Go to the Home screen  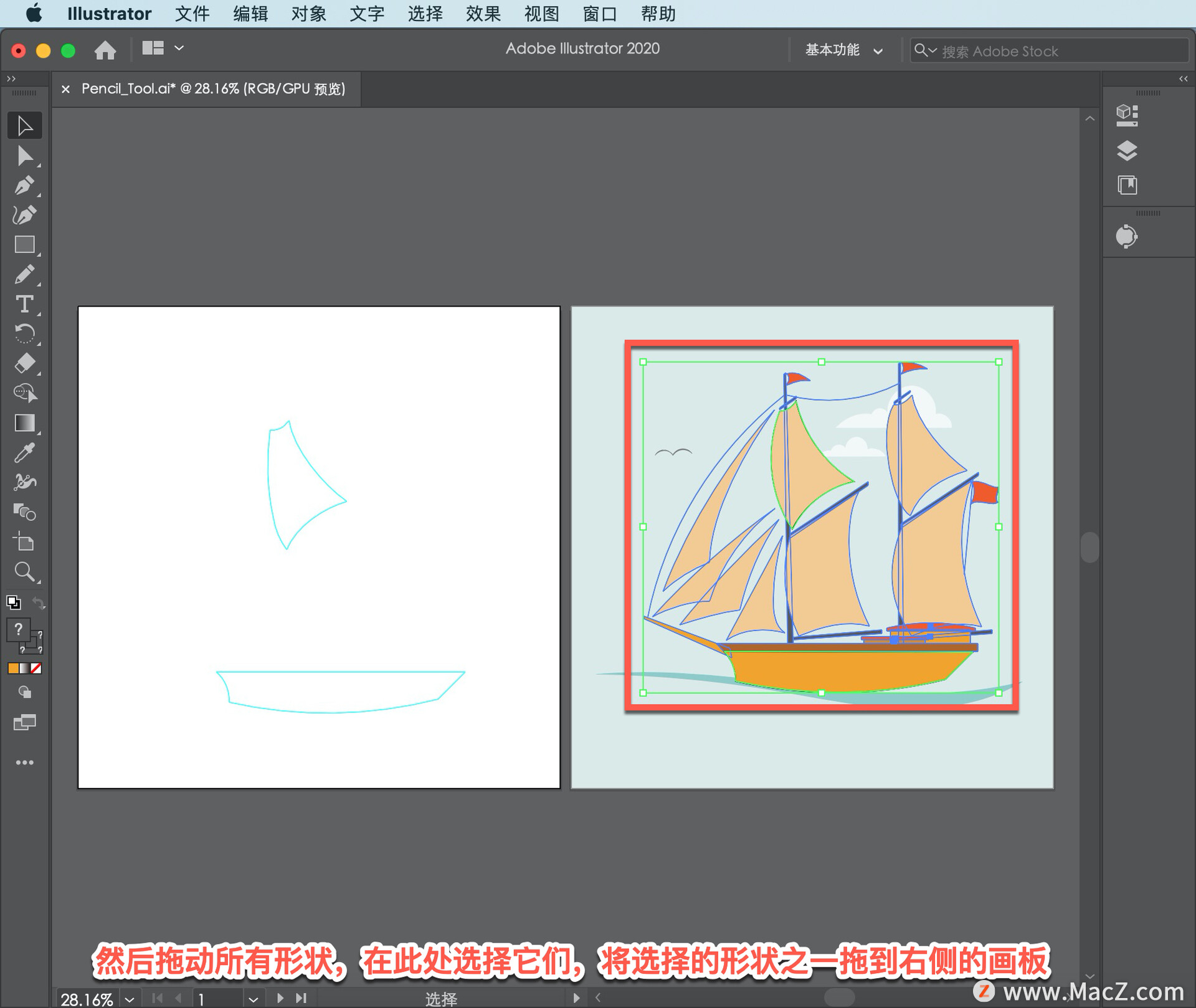(x=105, y=50)
